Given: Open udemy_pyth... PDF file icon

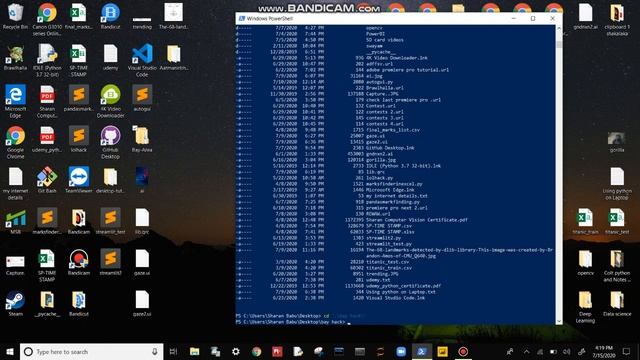Looking at the screenshot, I should point(47,139).
